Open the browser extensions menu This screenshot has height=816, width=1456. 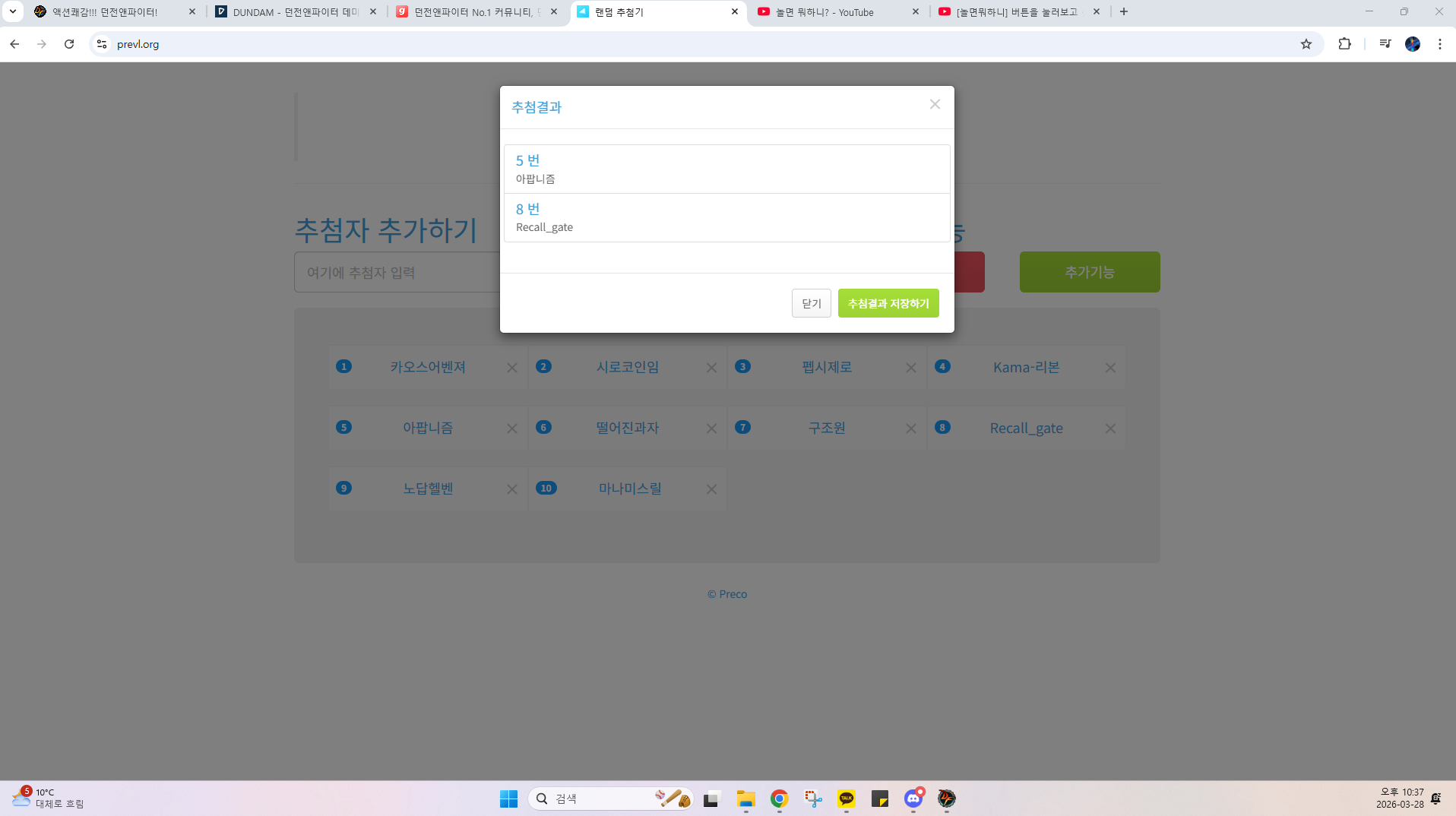(1344, 44)
